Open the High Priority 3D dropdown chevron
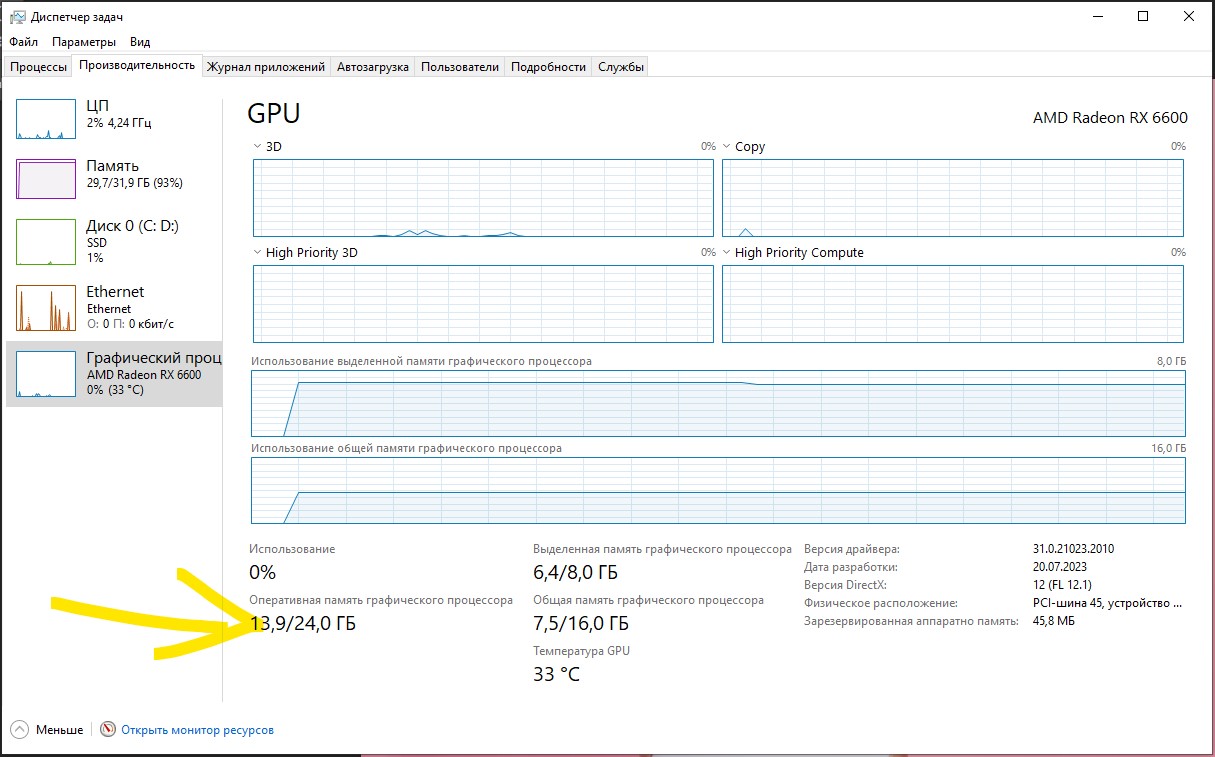This screenshot has height=757, width=1215. [x=258, y=253]
